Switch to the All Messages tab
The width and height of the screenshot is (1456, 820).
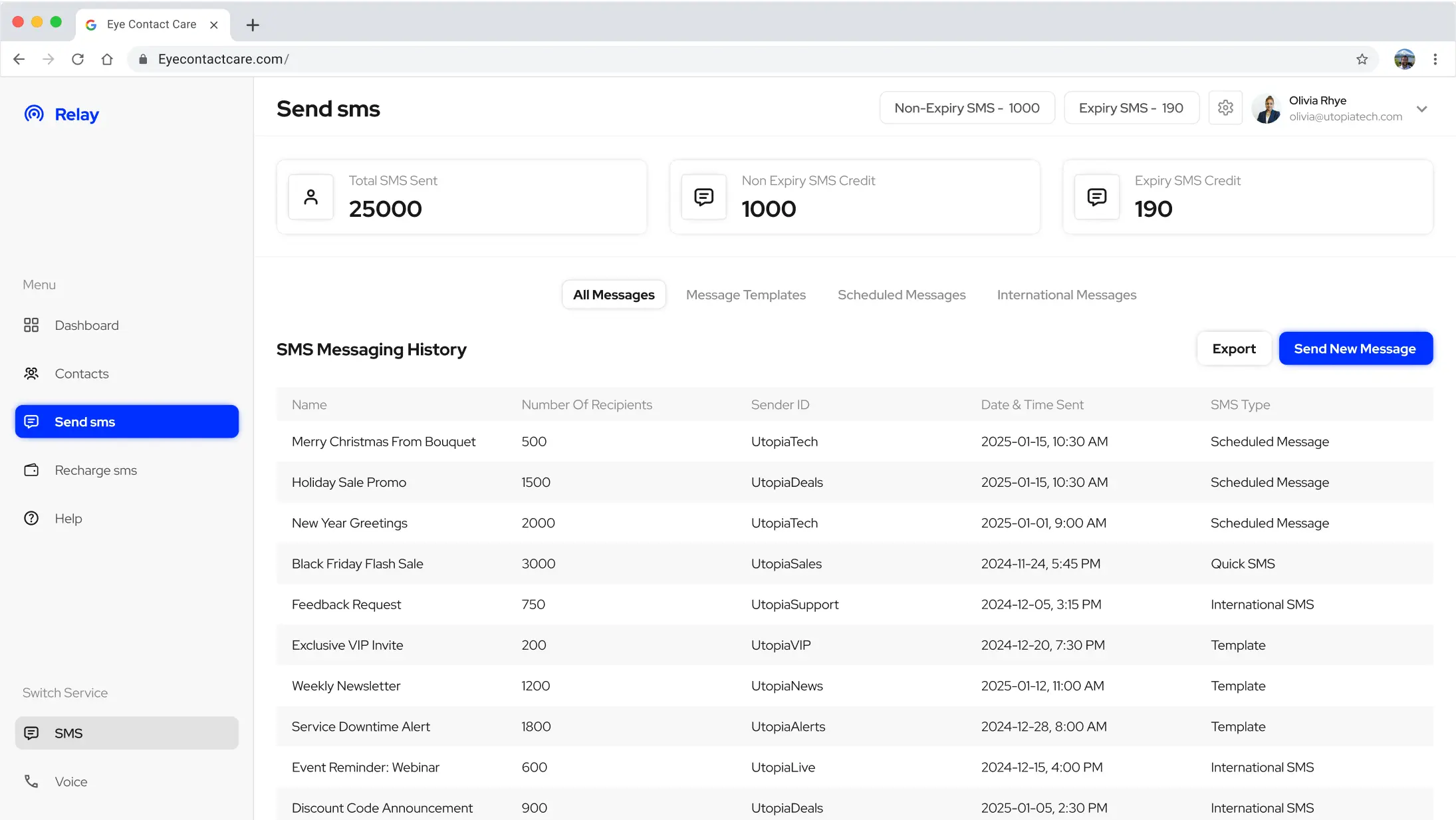tap(614, 295)
